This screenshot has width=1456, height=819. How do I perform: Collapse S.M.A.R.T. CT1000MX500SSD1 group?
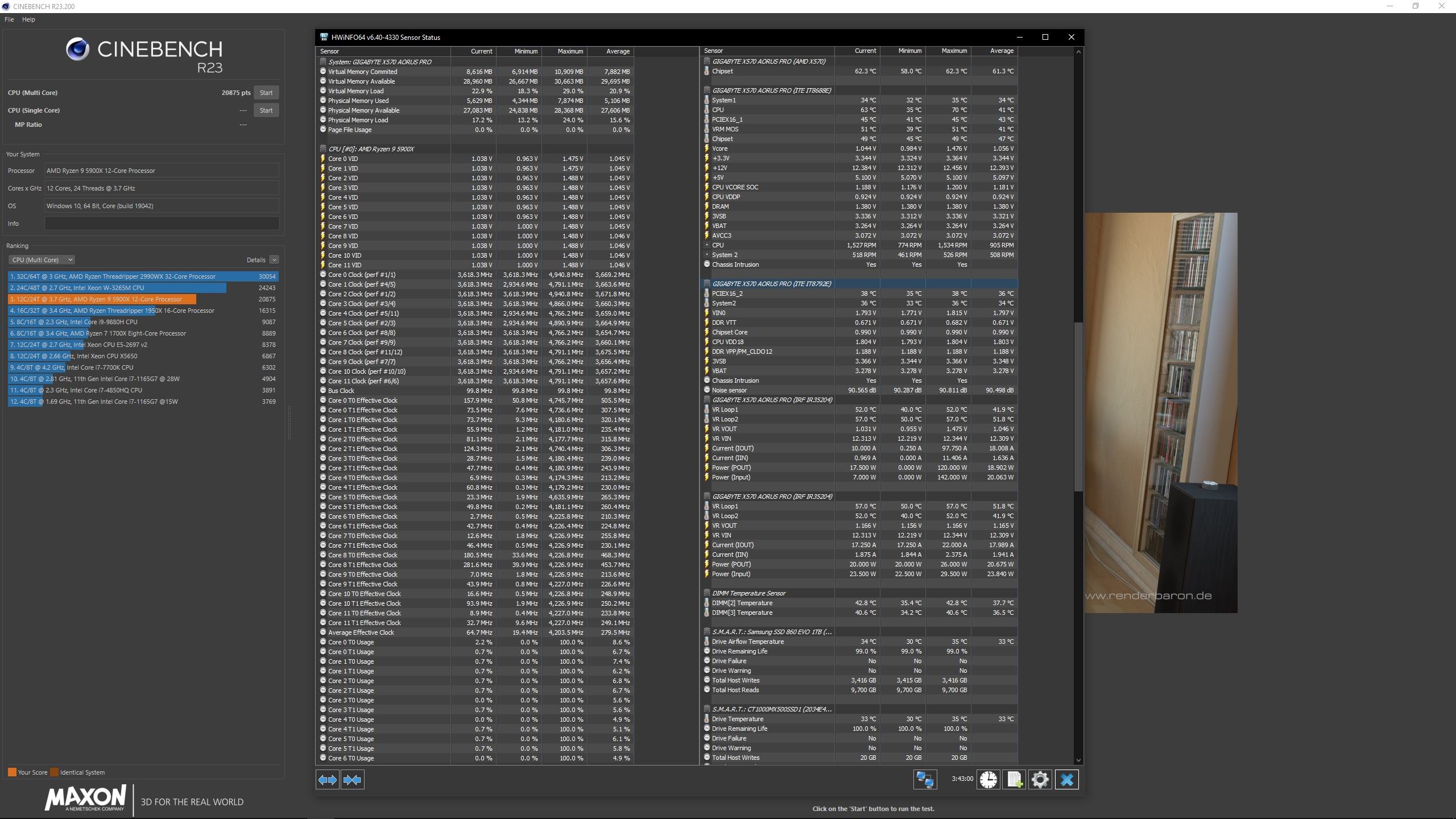pyautogui.click(x=707, y=709)
